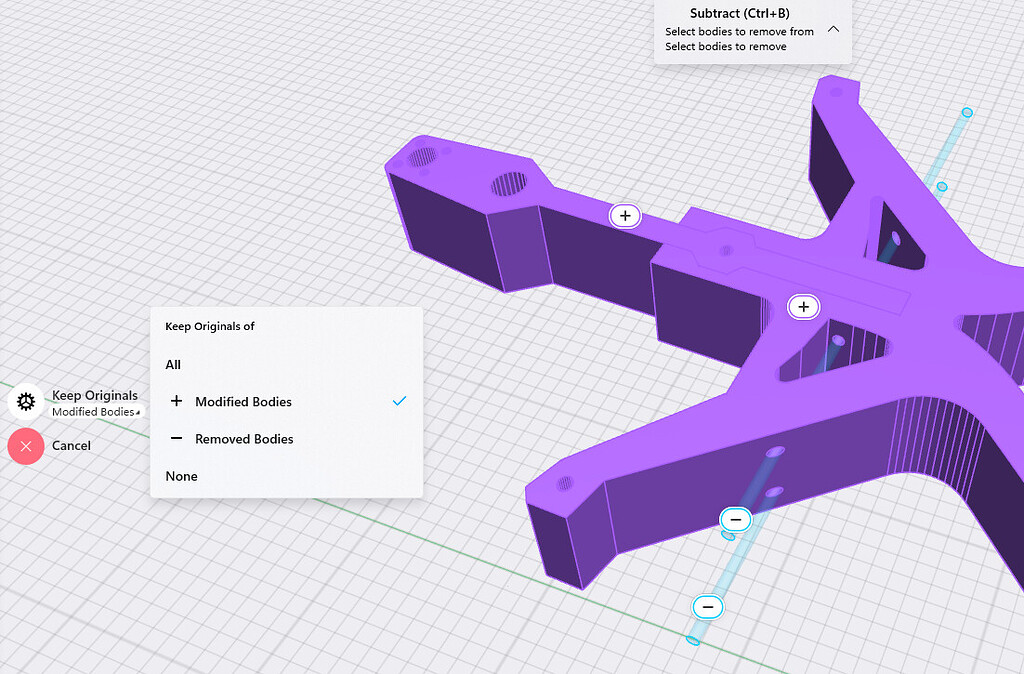The width and height of the screenshot is (1024, 674).
Task: Click the lower minus badge on the cylinder axis
Action: [x=708, y=607]
